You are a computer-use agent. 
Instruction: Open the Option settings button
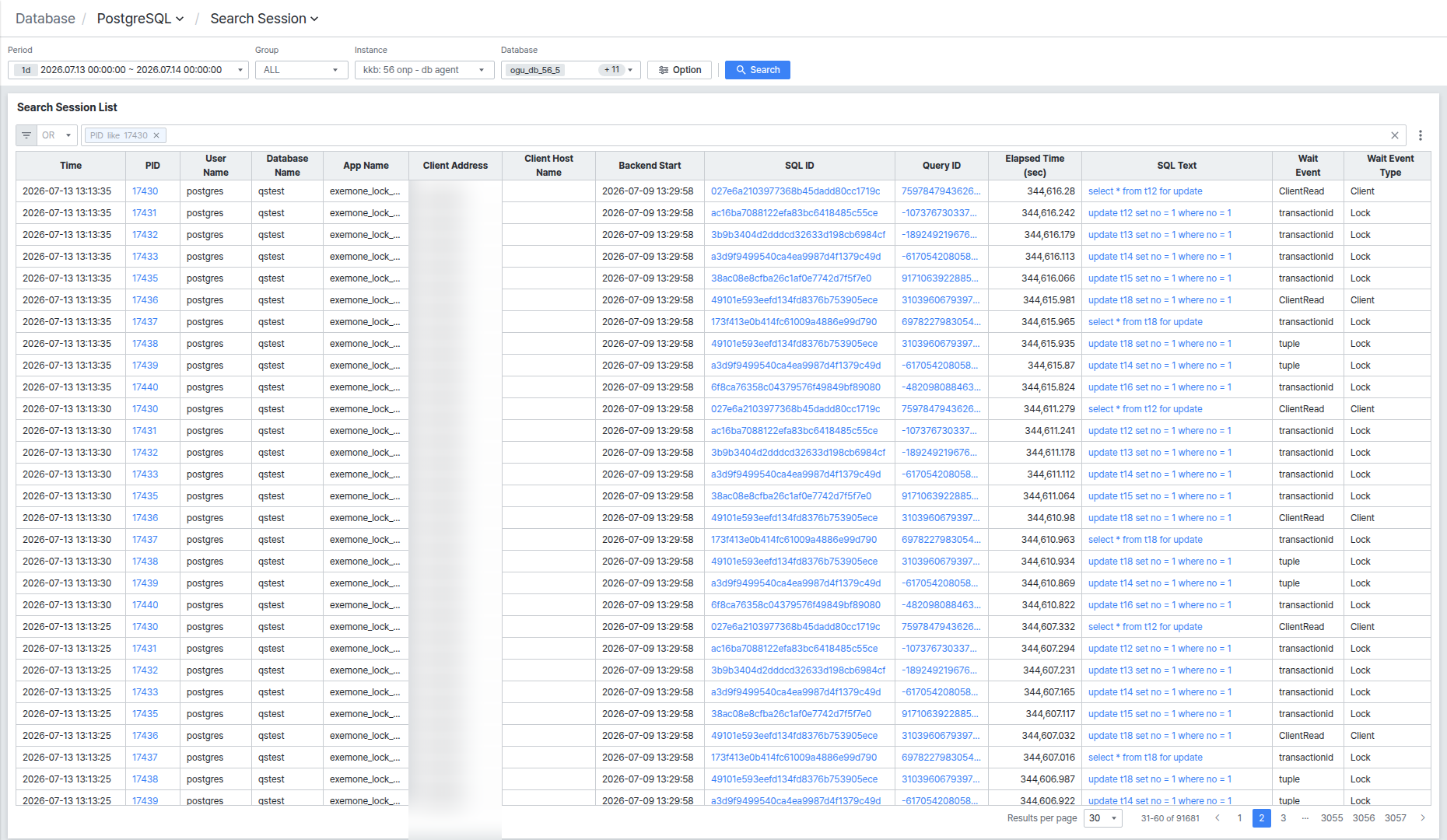[x=680, y=70]
